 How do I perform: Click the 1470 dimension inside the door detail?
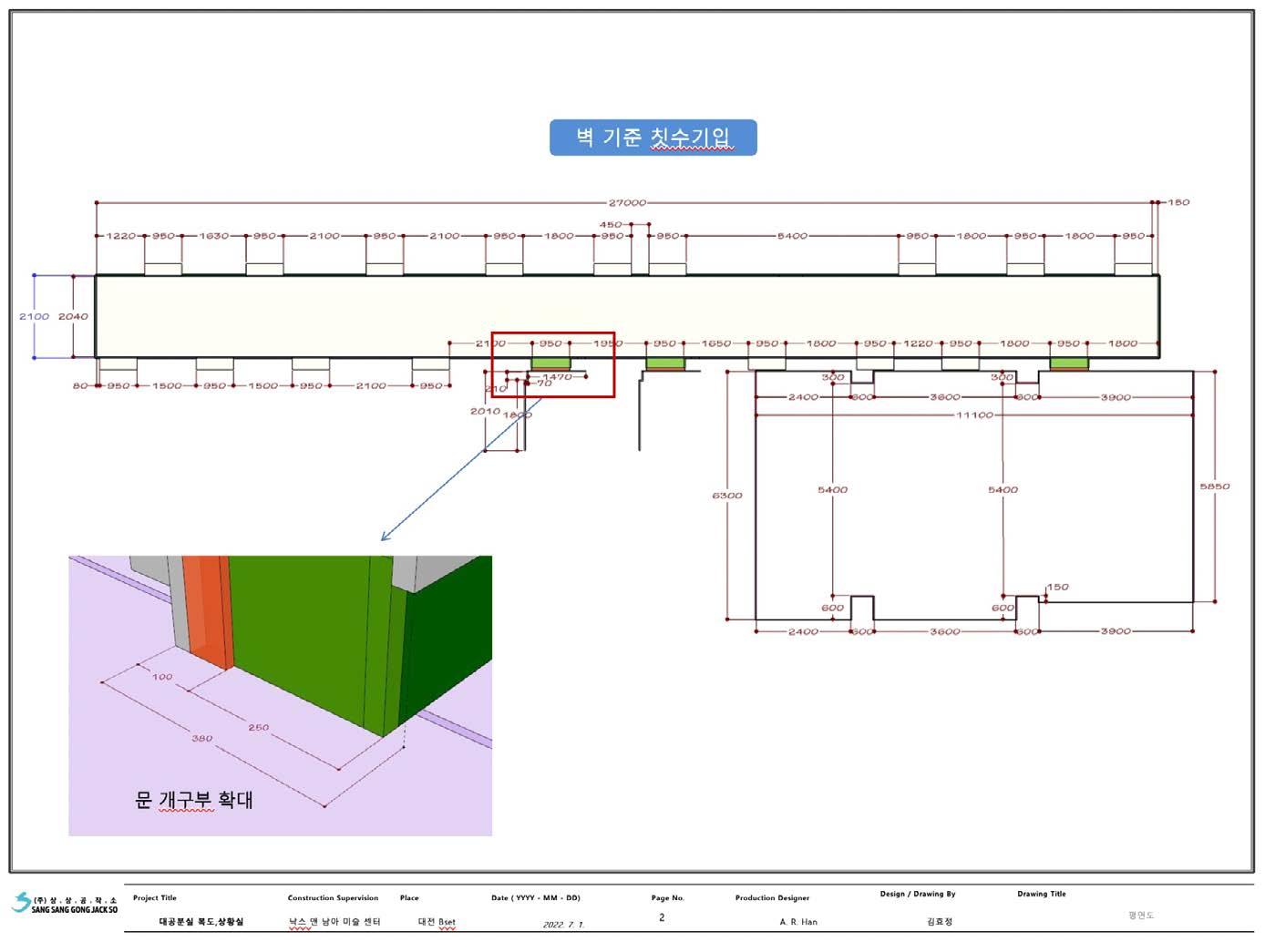pyautogui.click(x=557, y=376)
